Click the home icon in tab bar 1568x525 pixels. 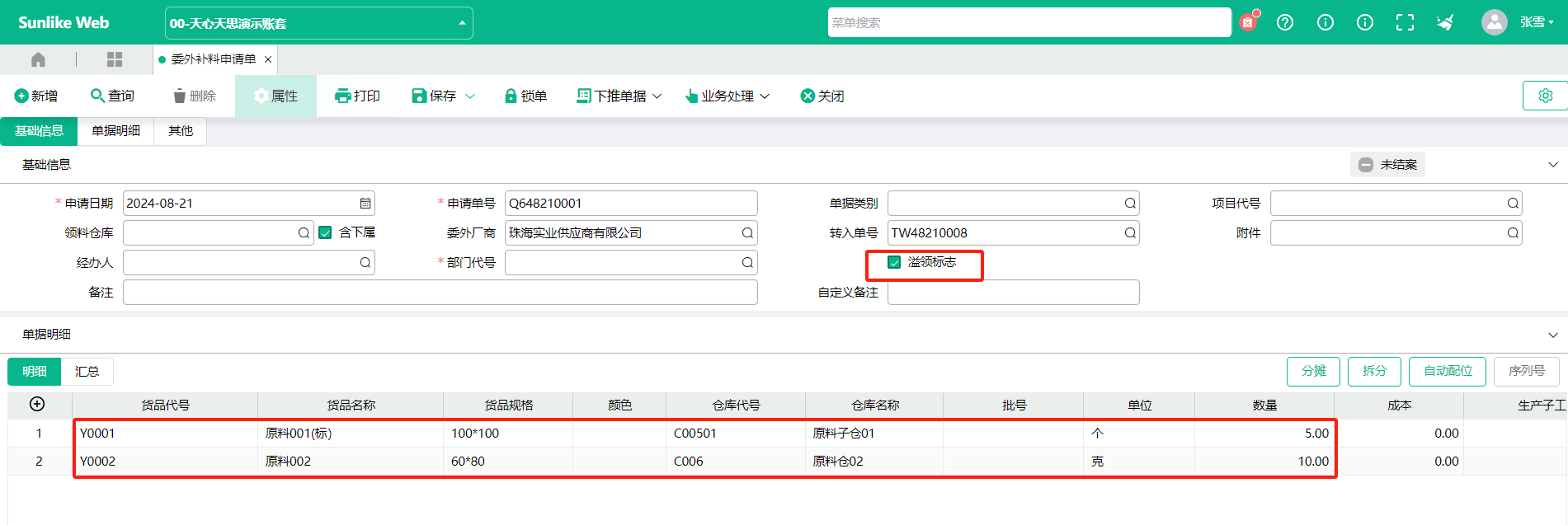[x=38, y=59]
